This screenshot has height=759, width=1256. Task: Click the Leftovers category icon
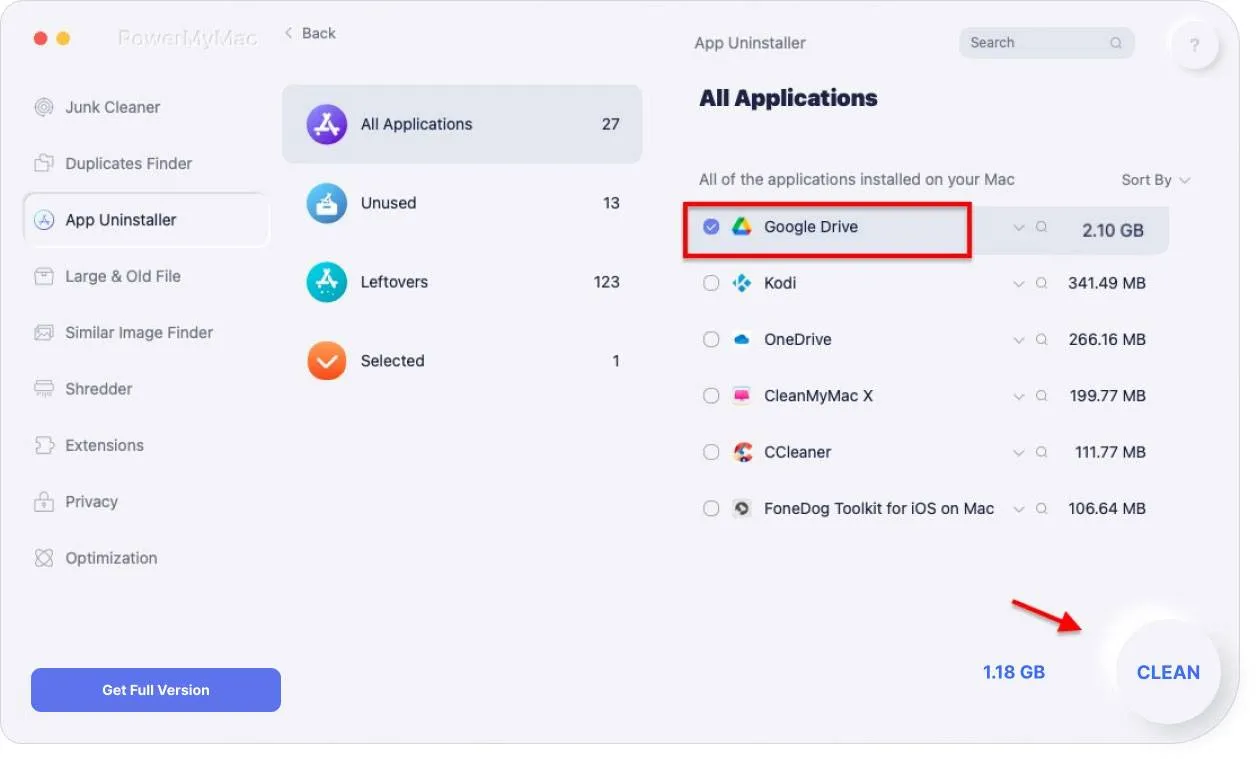(327, 282)
